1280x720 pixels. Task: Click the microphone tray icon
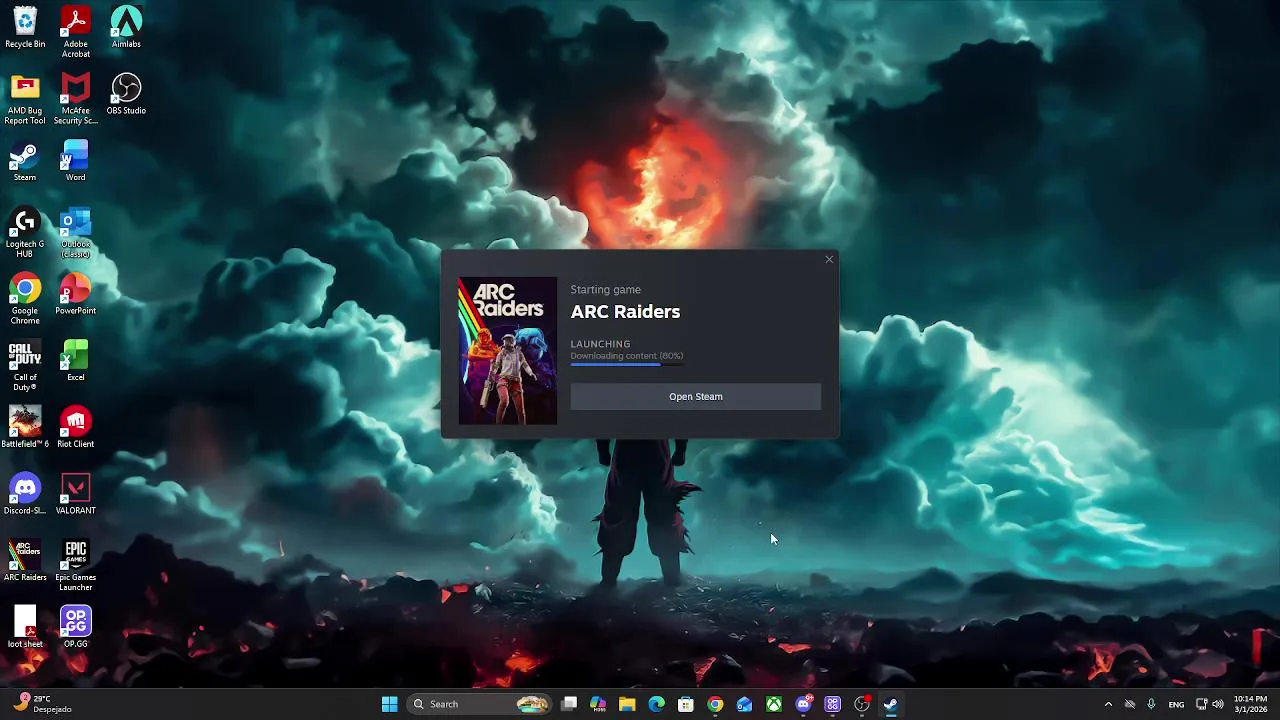click(1151, 704)
